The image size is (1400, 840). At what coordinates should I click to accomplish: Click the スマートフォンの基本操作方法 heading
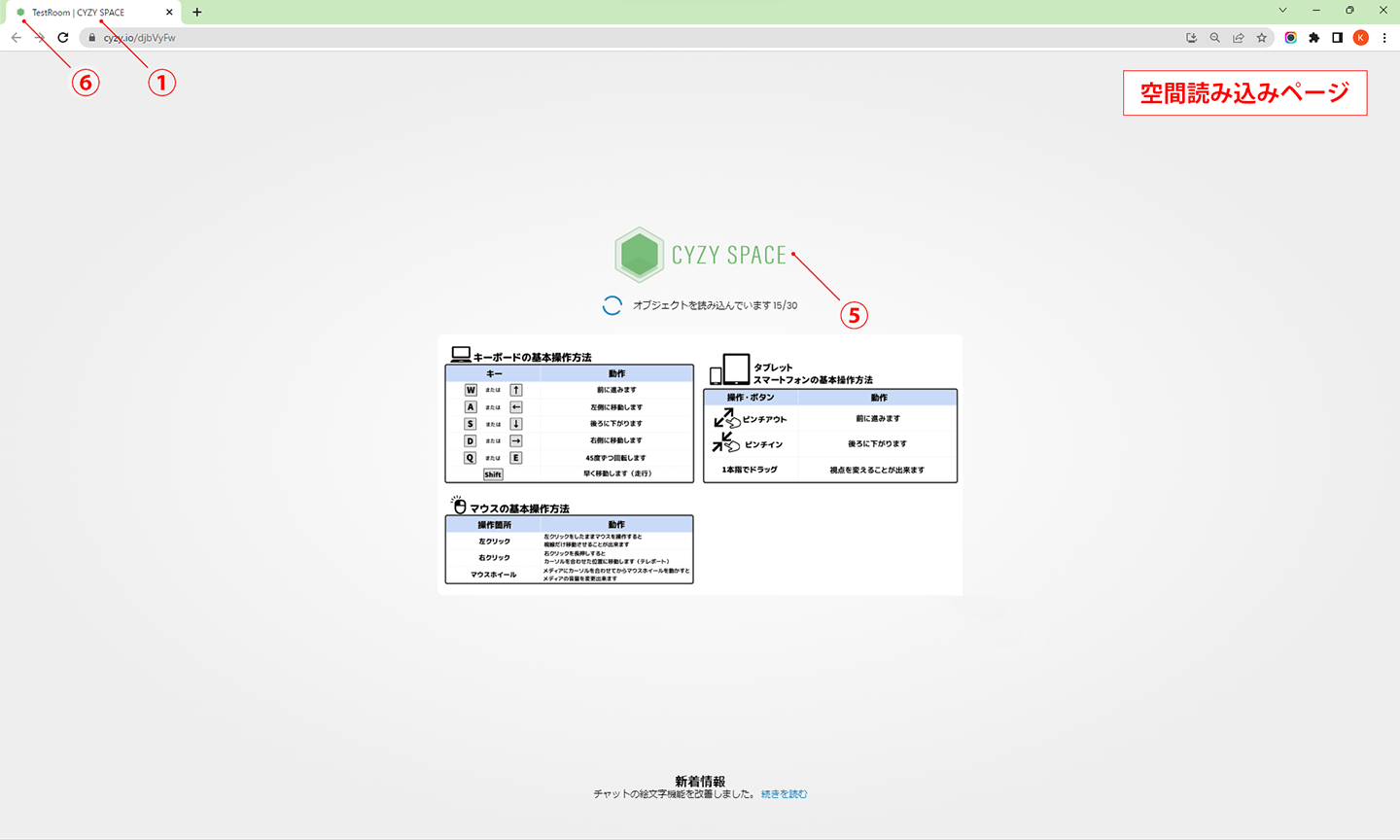pyautogui.click(x=813, y=380)
